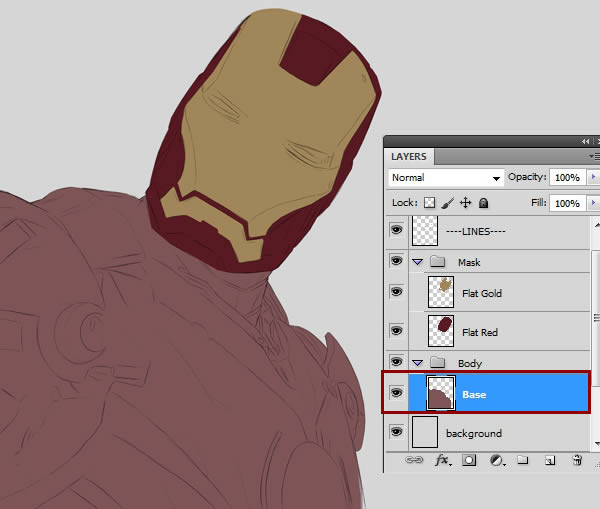This screenshot has height=509, width=600.
Task: Select the 'Flat Gold' layer name
Action: tap(482, 294)
